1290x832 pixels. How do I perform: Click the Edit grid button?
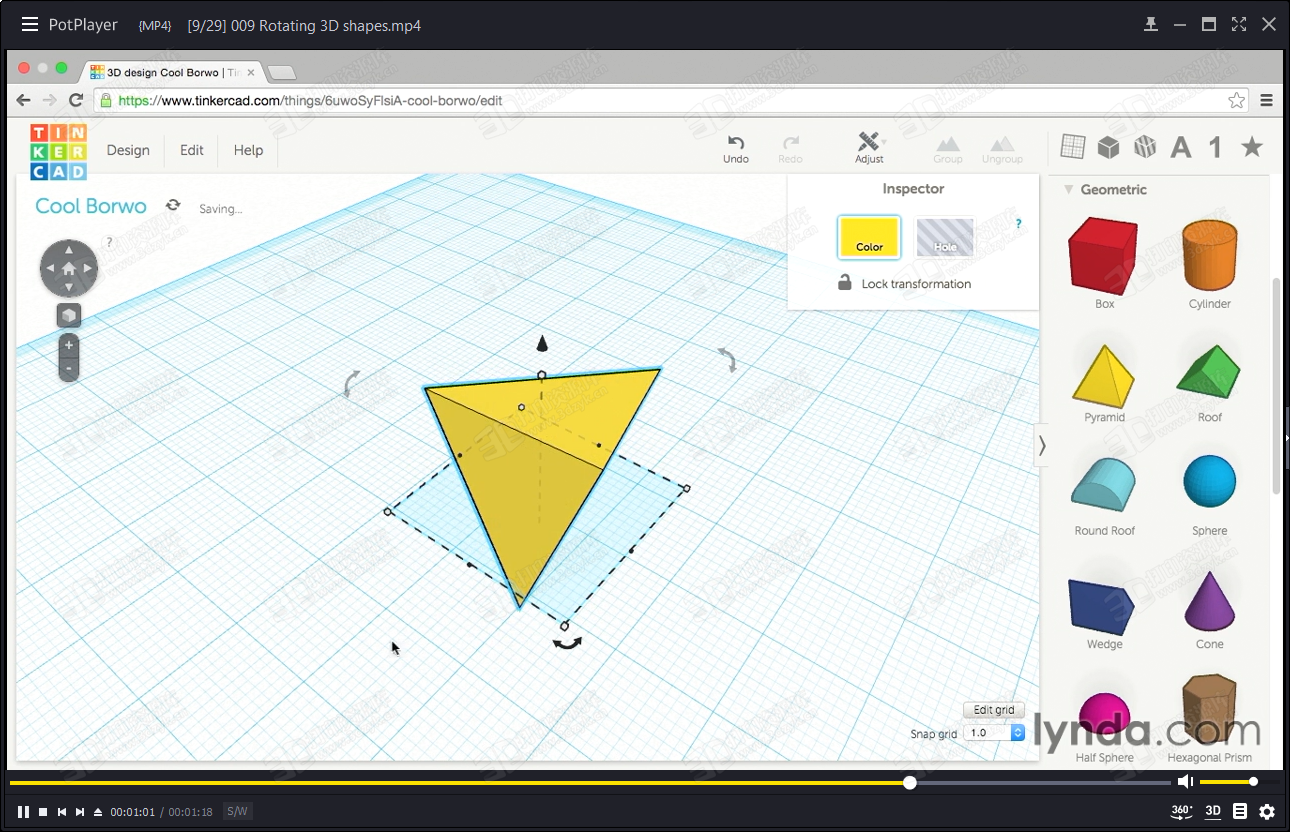click(993, 710)
